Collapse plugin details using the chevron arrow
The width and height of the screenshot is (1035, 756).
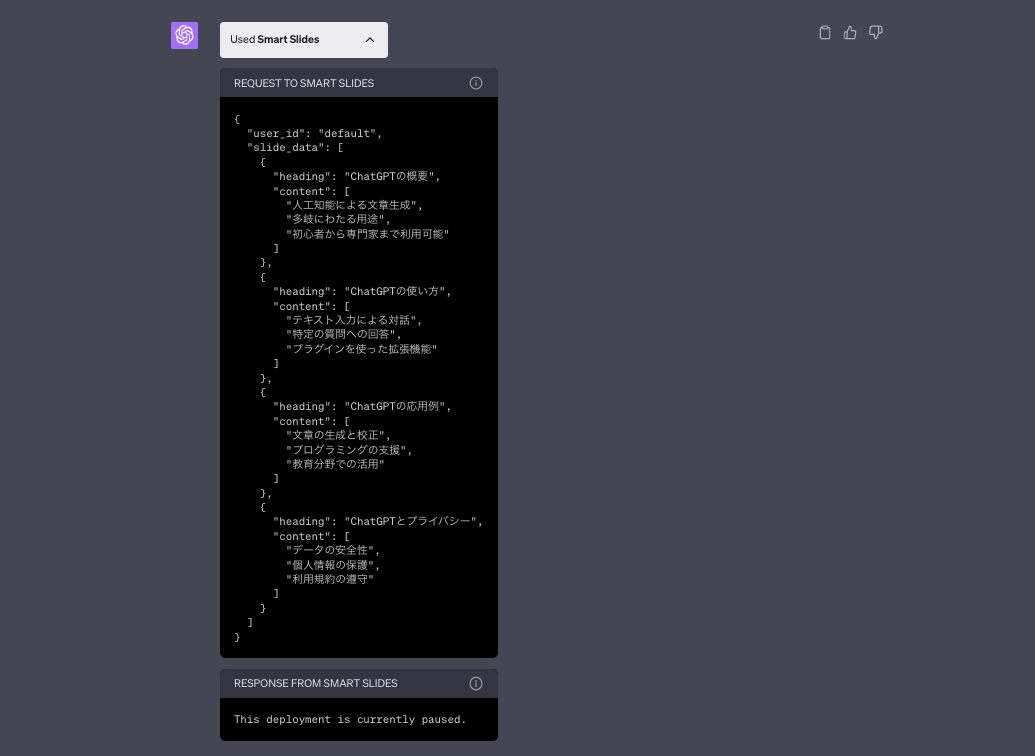click(x=370, y=40)
